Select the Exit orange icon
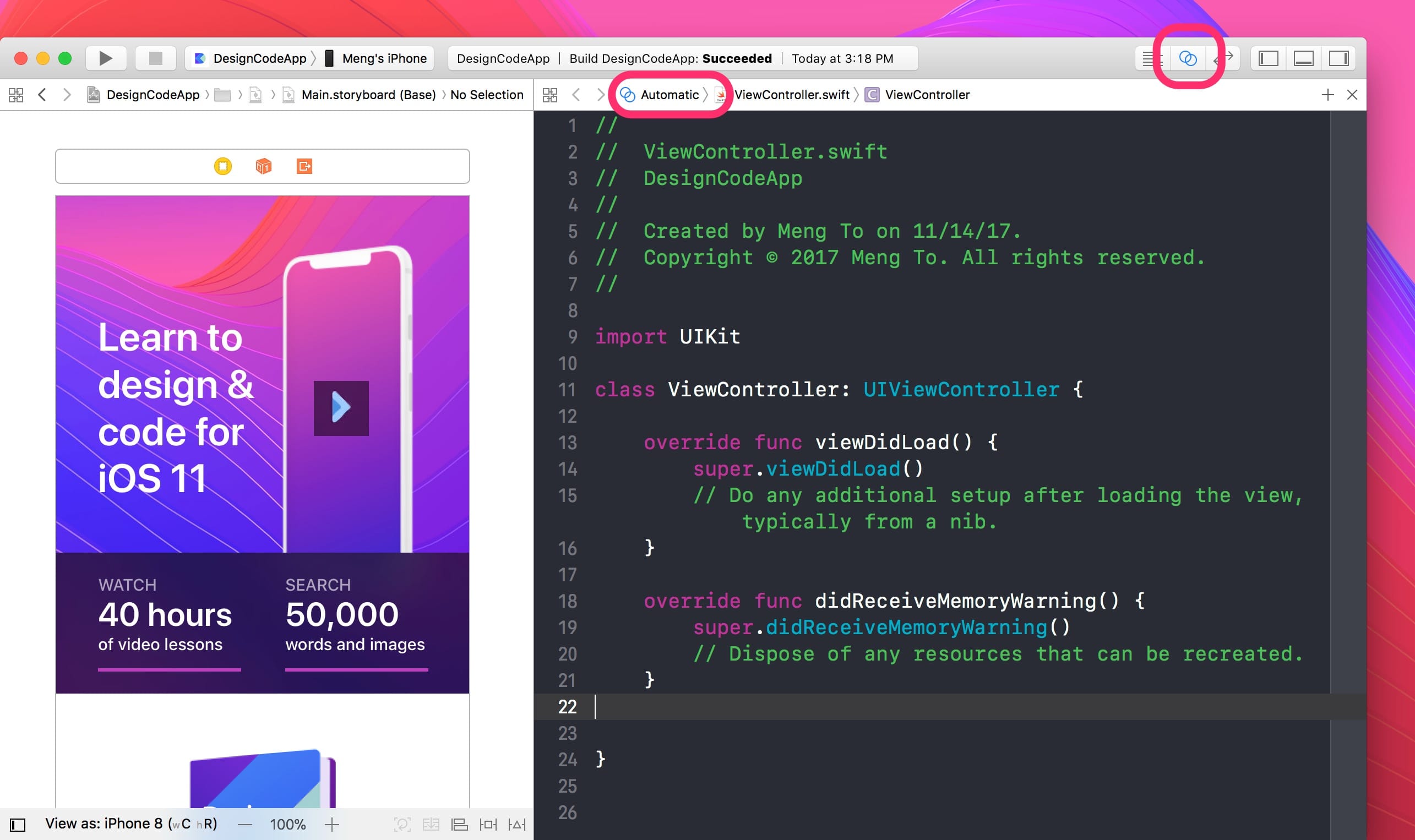This screenshot has height=840, width=1415. pyautogui.click(x=304, y=166)
